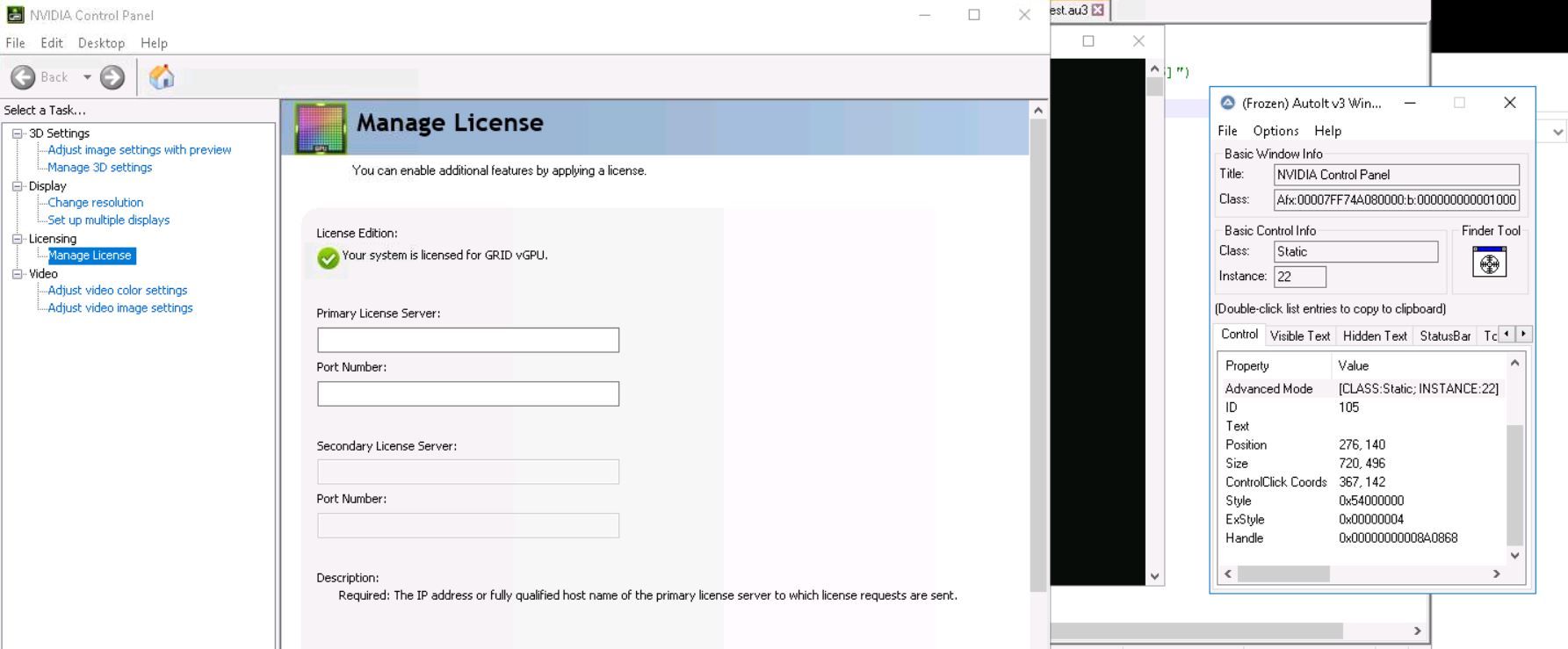This screenshot has height=649, width=1568.
Task: Open Manage 3D settings
Action: [x=100, y=168]
